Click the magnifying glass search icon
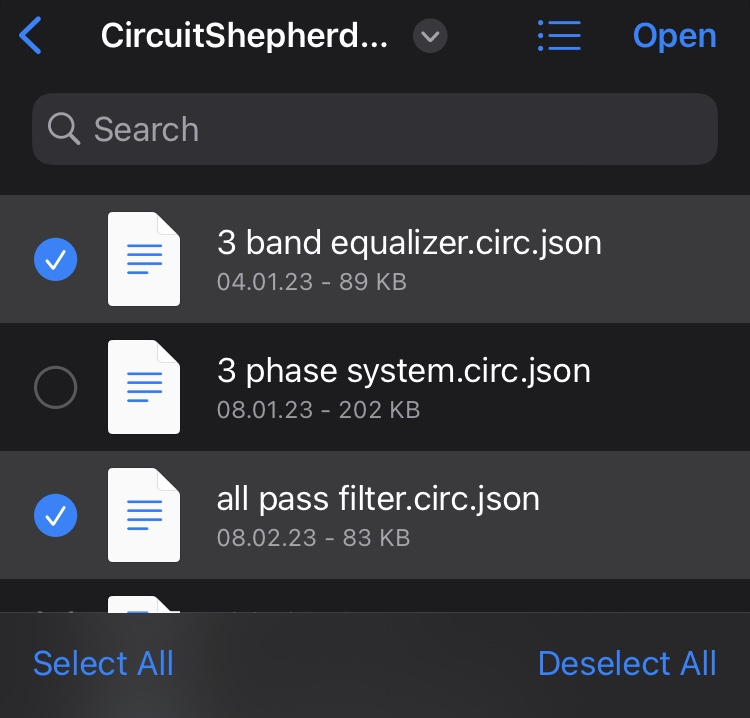The width and height of the screenshot is (750, 718). click(x=64, y=129)
